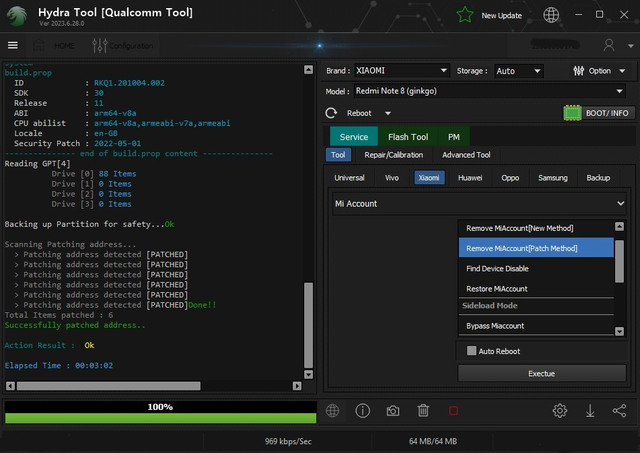
Task: Click the log vertical scrollbar thumb
Action: pyautogui.click(x=309, y=325)
